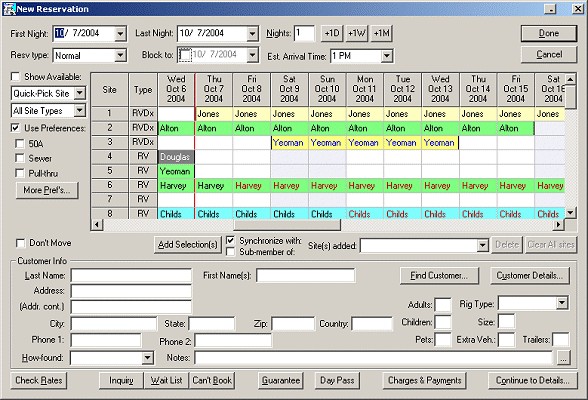Click the Find Customer button
This screenshot has height=400, width=588.
click(439, 276)
